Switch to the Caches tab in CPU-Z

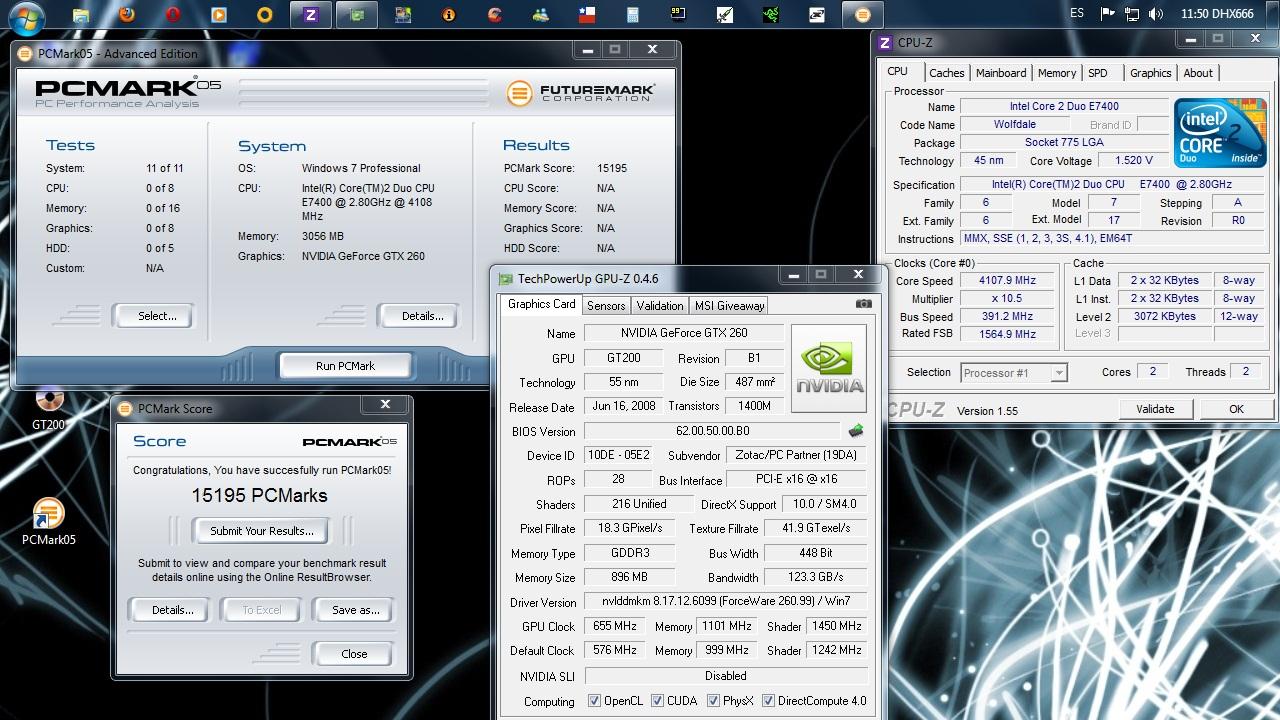pyautogui.click(x=946, y=73)
